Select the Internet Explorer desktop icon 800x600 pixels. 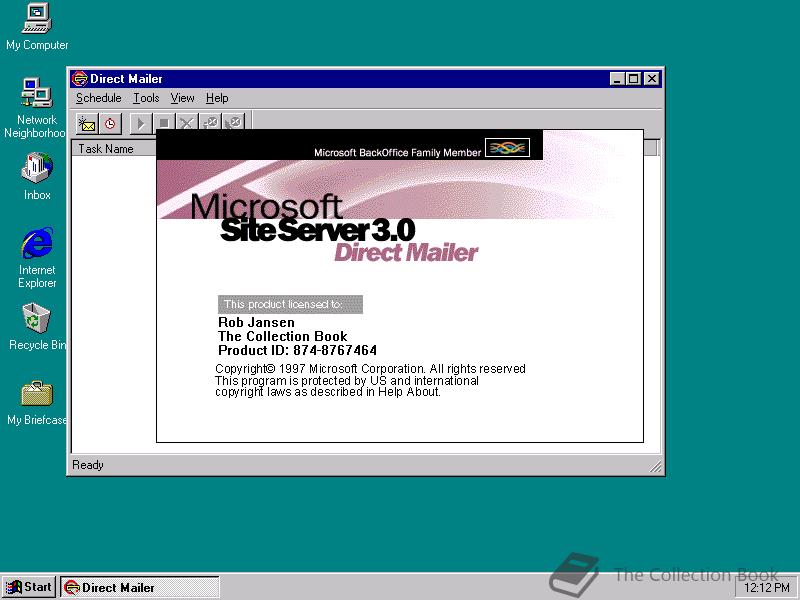click(37, 258)
